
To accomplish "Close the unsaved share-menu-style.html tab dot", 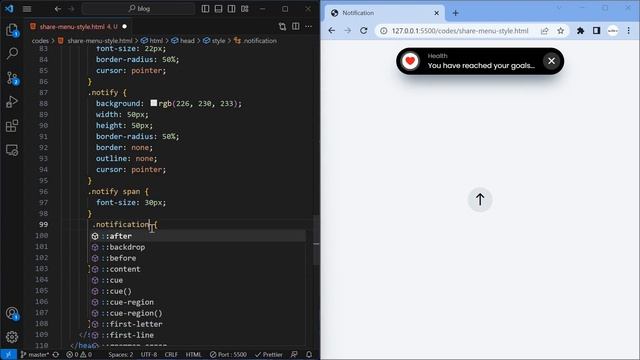I will coord(124,27).
